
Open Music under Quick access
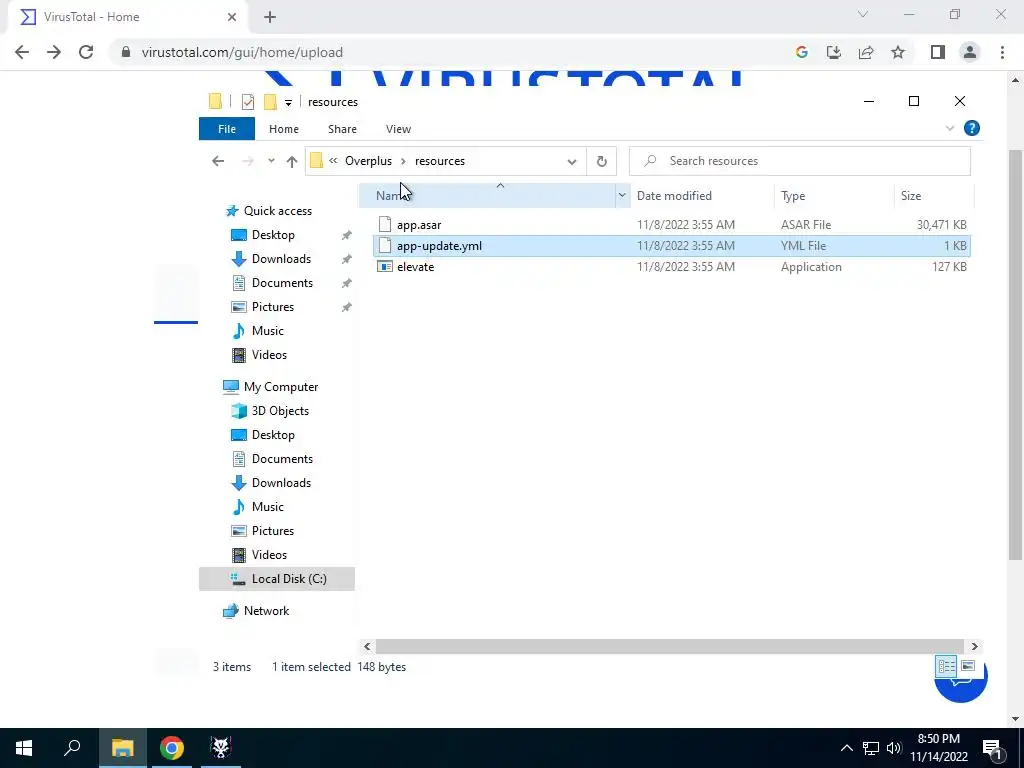pos(267,330)
